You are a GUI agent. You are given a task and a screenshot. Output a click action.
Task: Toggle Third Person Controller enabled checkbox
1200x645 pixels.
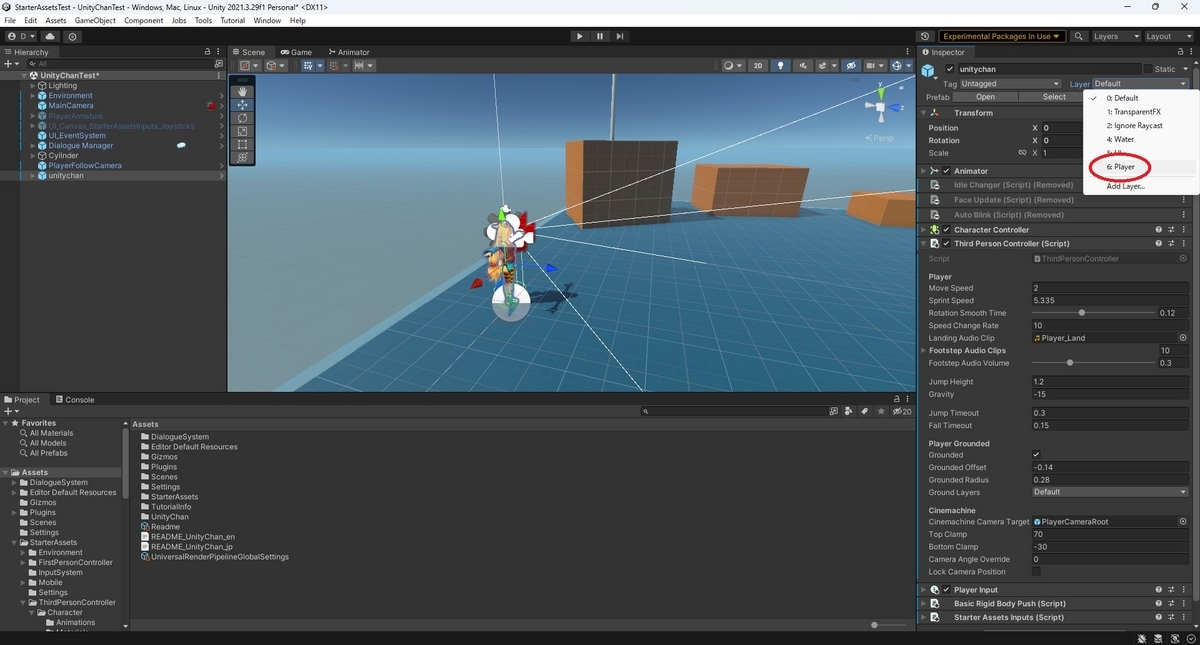click(946, 243)
